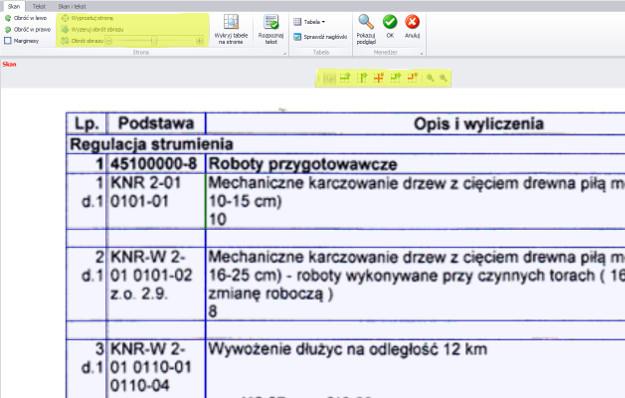Click the 'Podstawa' table header cell
This screenshot has width=625, height=398.
[x=156, y=124]
